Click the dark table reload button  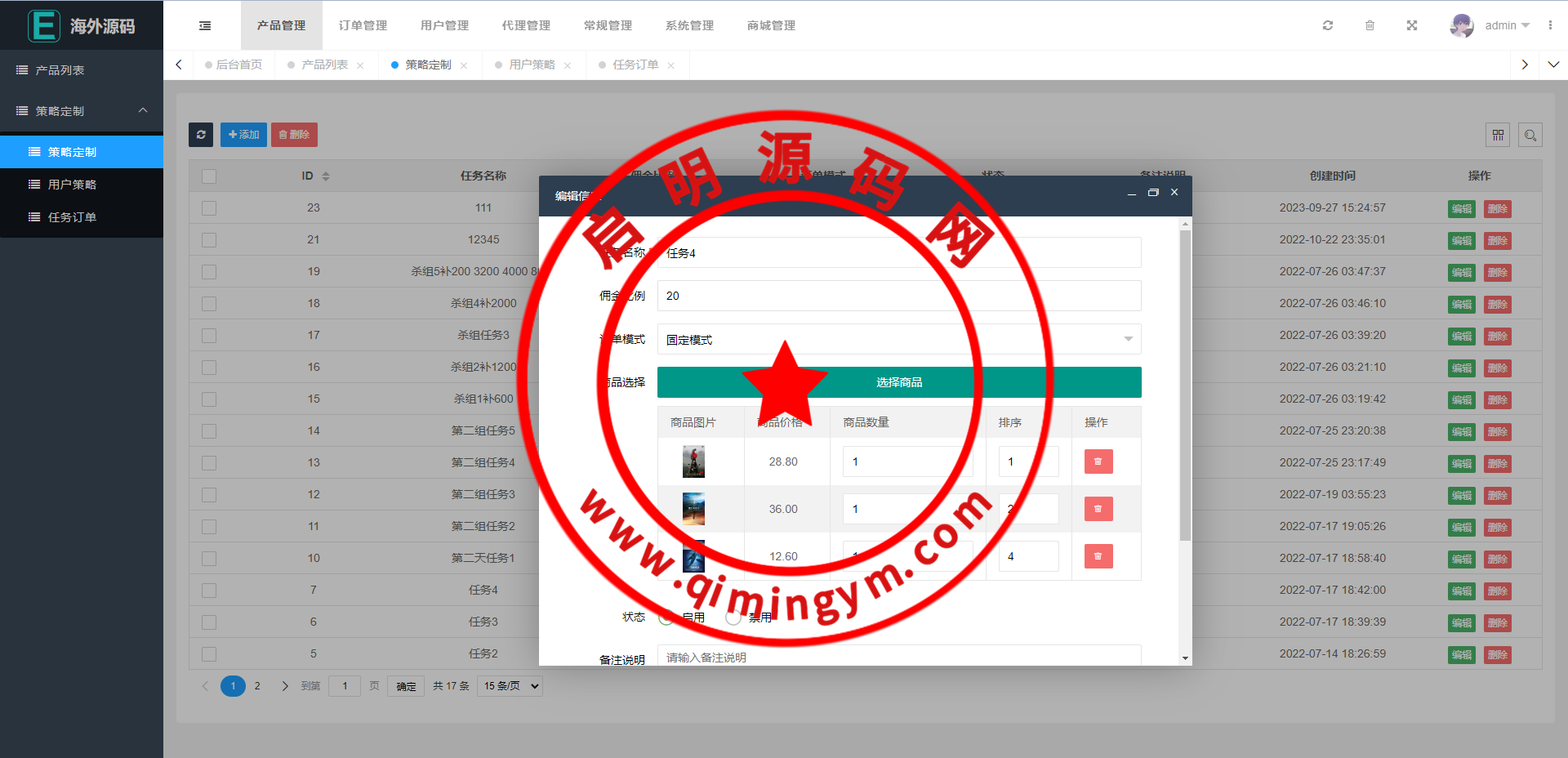click(x=201, y=135)
